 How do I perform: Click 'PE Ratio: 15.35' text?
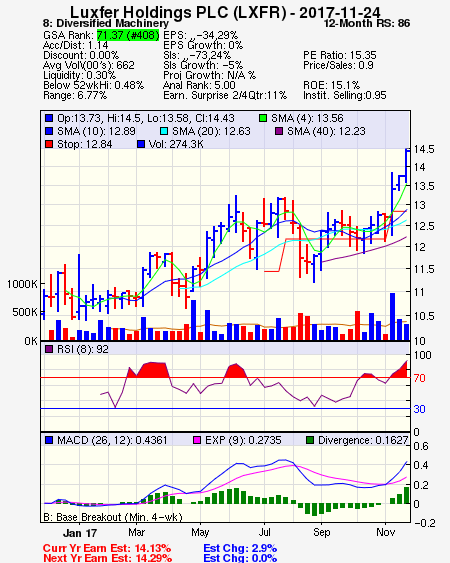click(340, 55)
